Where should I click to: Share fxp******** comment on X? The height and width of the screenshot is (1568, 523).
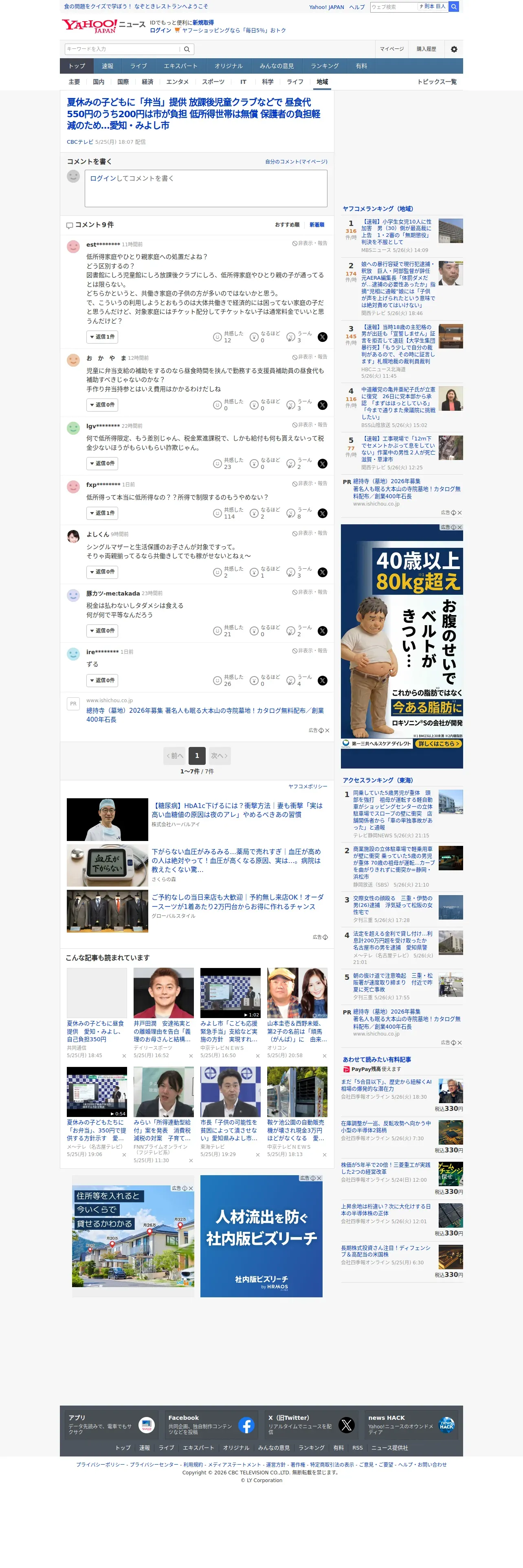point(323,514)
